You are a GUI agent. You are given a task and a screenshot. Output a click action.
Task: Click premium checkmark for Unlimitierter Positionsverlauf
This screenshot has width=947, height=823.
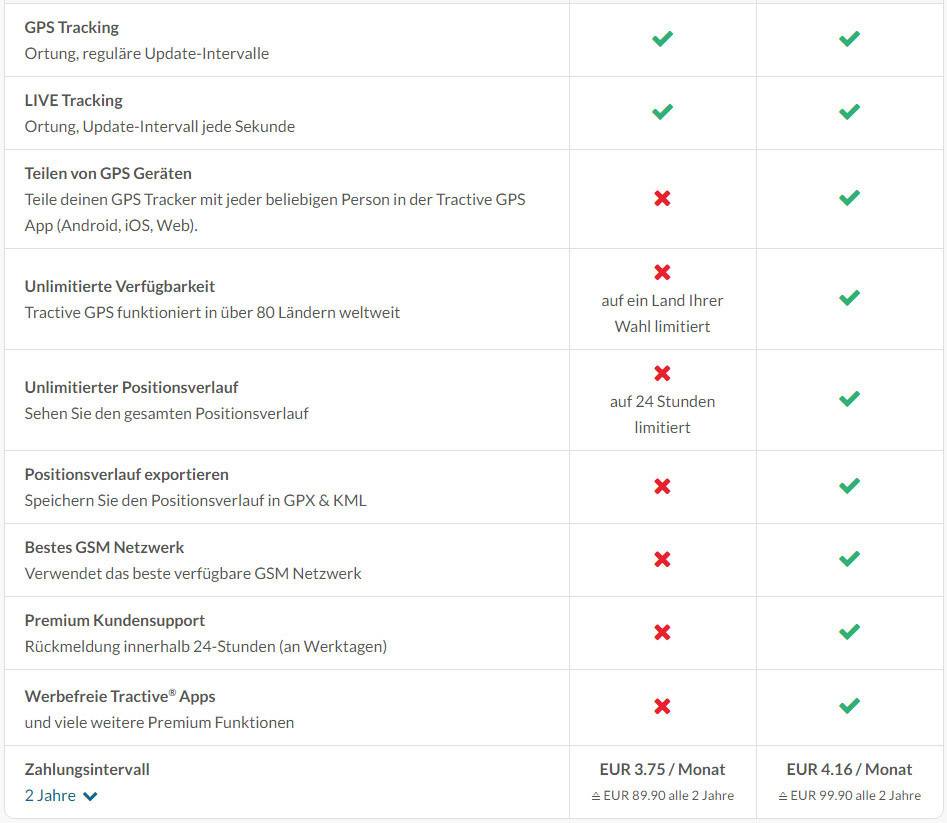849,399
